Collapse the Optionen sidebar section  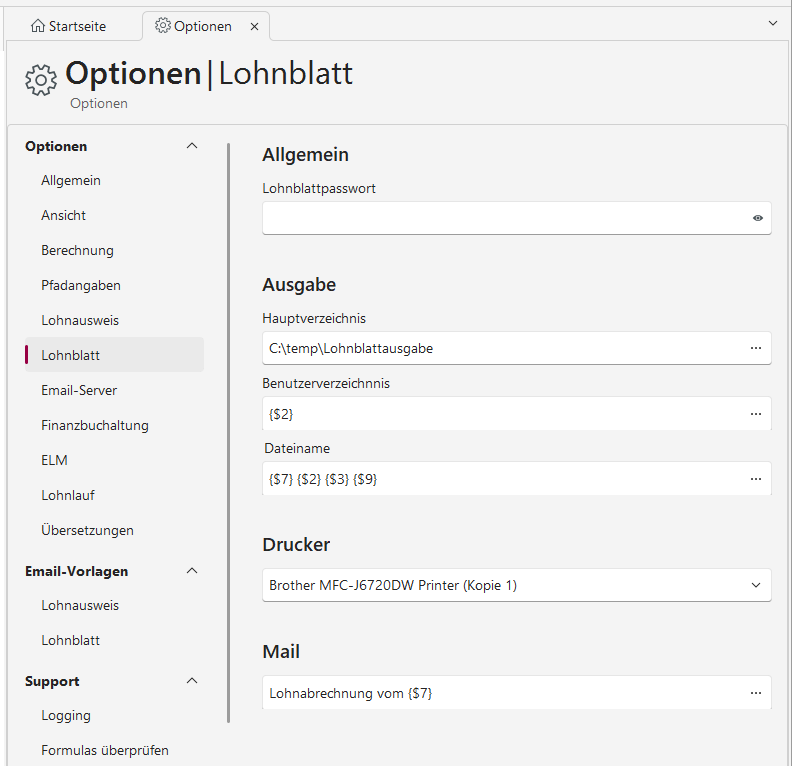(192, 146)
